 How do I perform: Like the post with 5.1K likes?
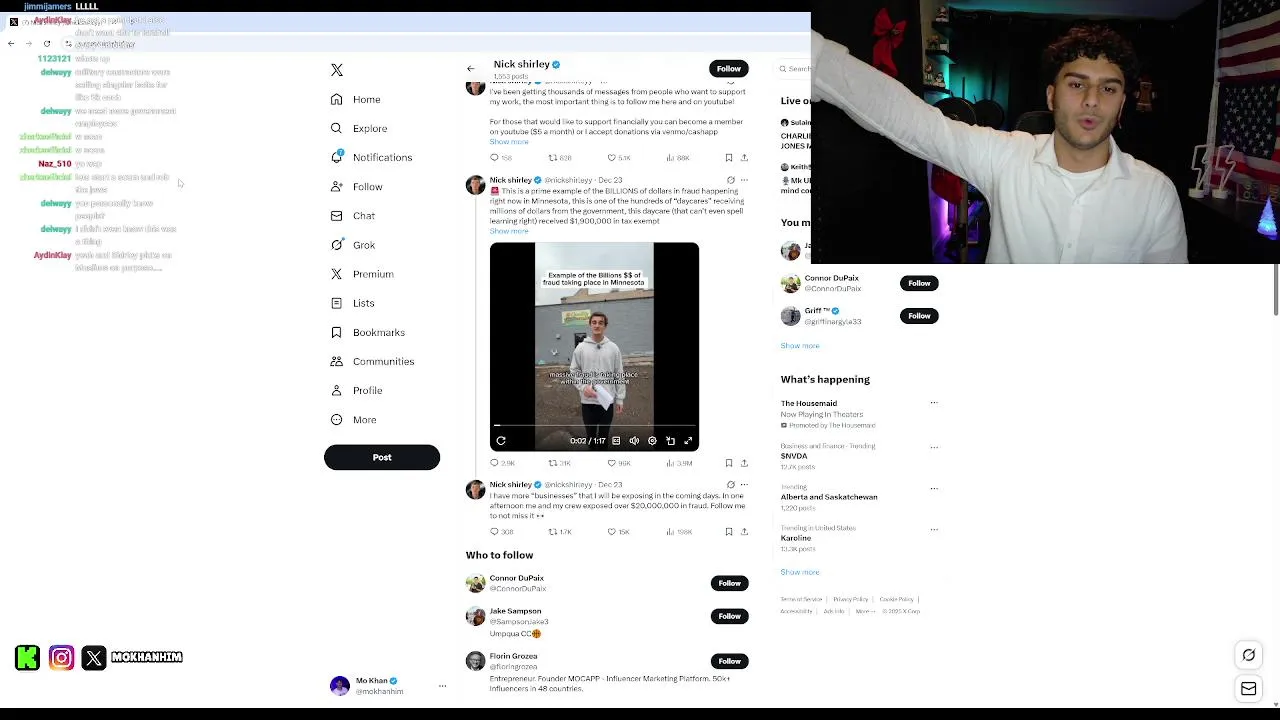(619, 158)
